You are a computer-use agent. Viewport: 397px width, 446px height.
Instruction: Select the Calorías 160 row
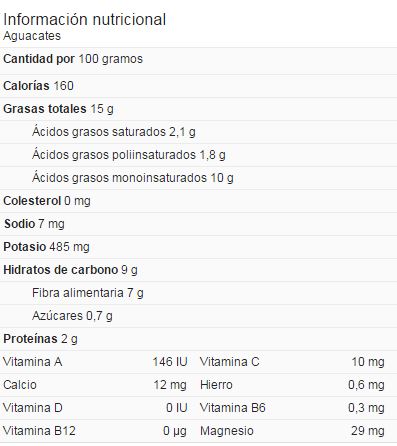click(198, 86)
